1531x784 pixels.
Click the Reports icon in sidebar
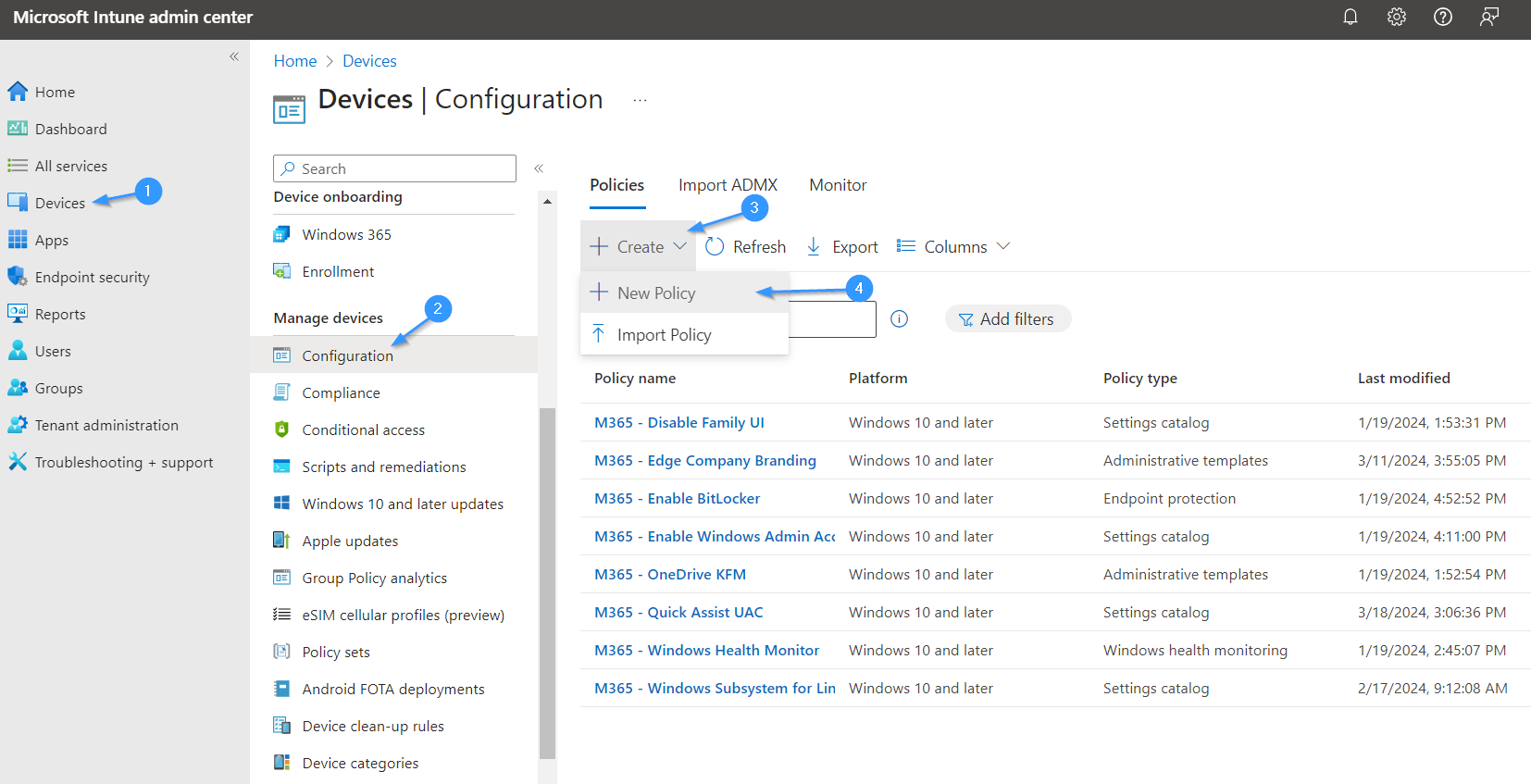(x=18, y=314)
